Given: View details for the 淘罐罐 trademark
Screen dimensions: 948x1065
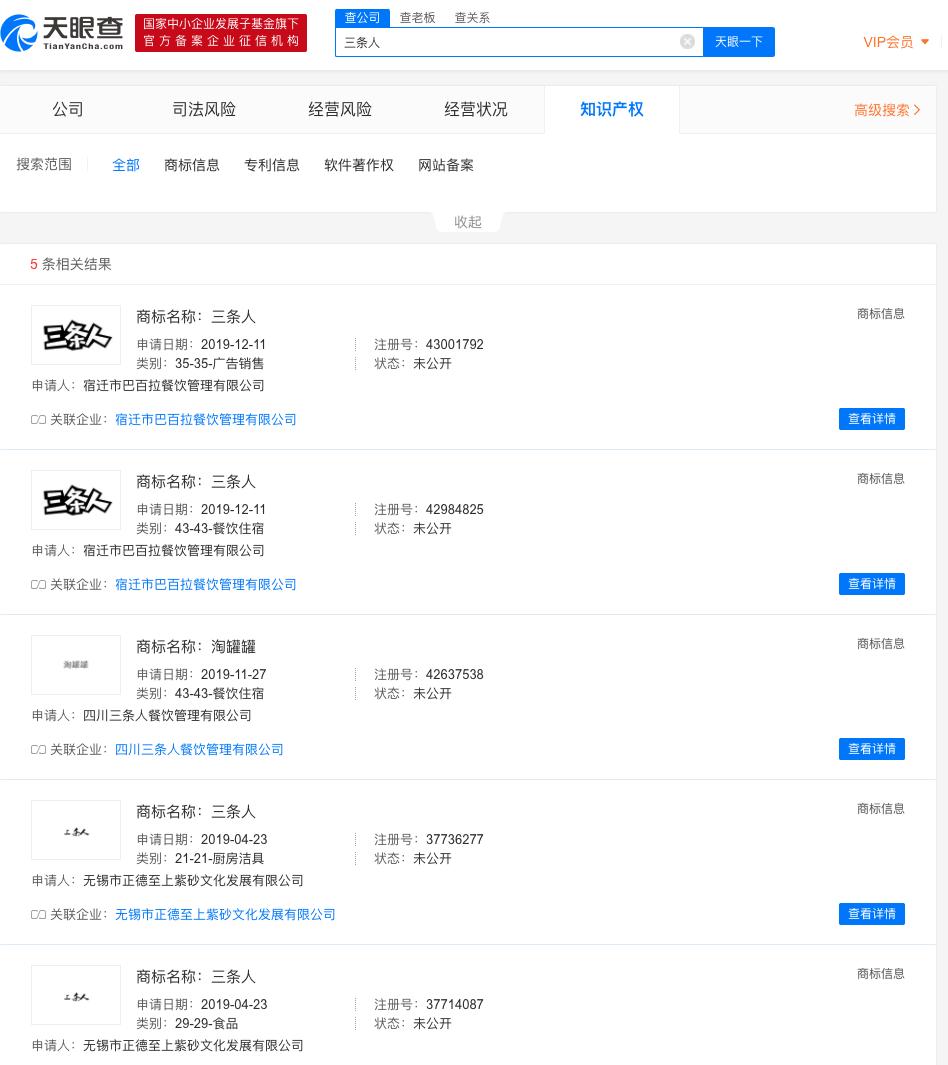Looking at the screenshot, I should point(871,749).
